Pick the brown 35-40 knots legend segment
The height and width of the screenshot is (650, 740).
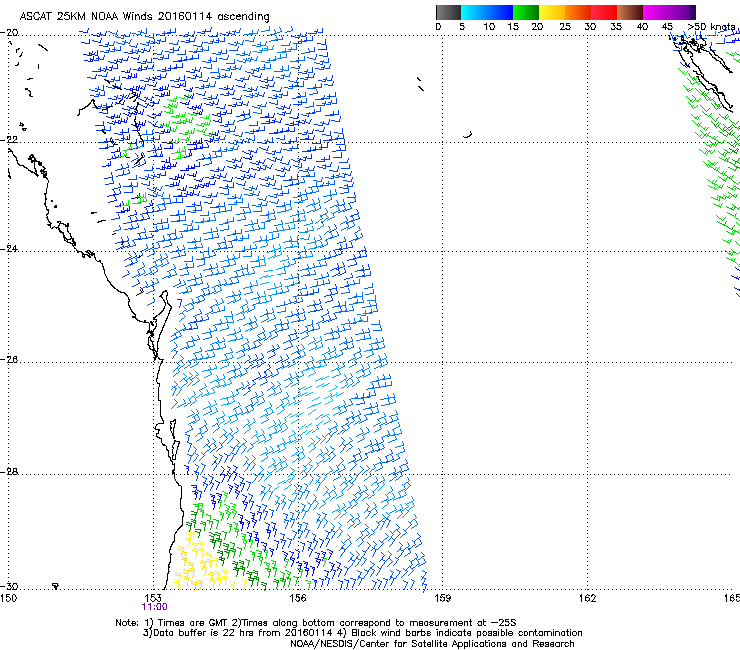pyautogui.click(x=630, y=12)
